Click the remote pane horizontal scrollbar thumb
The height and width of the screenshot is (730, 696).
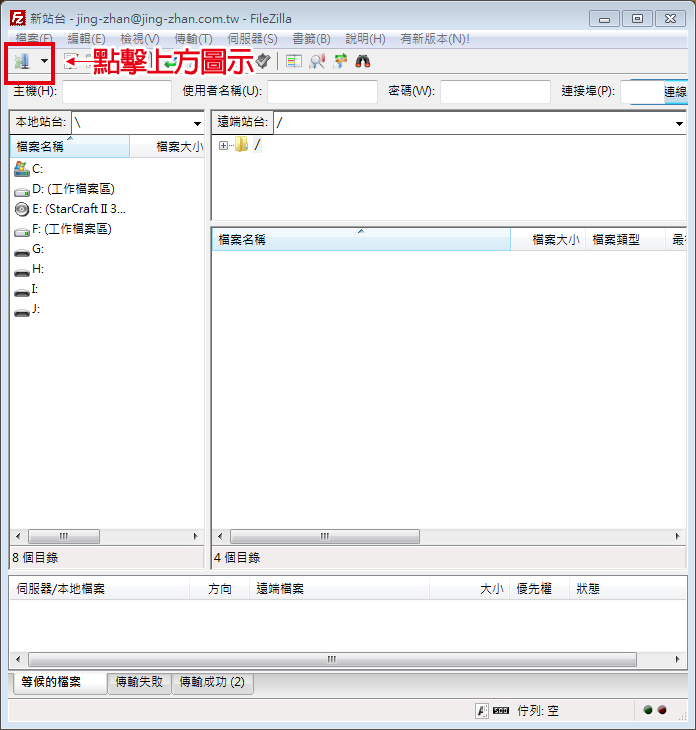tap(325, 536)
